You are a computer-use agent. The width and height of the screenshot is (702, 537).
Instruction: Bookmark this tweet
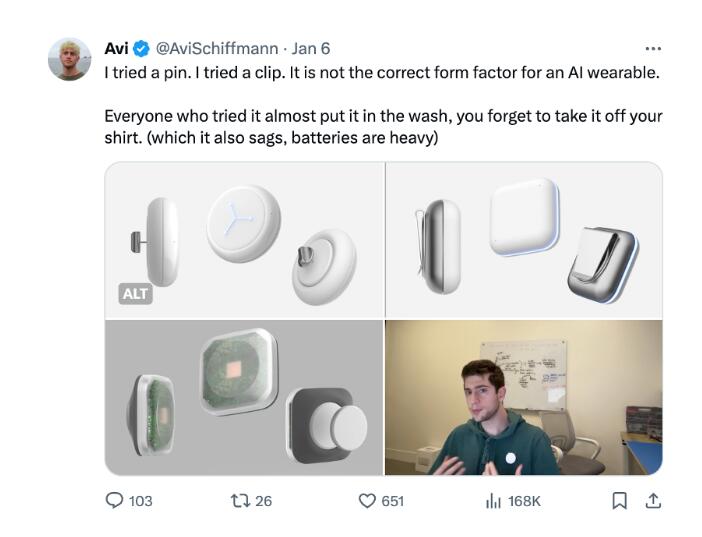click(620, 500)
